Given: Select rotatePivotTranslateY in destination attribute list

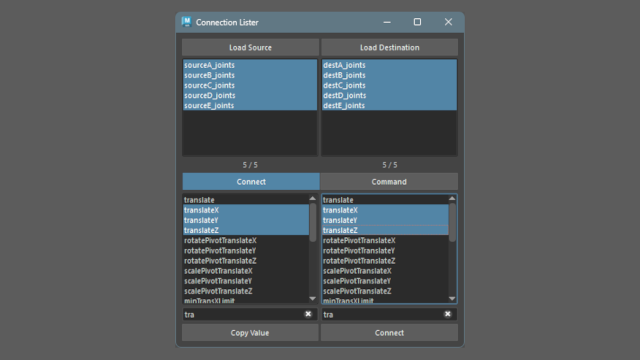Looking at the screenshot, I should (x=385, y=251).
